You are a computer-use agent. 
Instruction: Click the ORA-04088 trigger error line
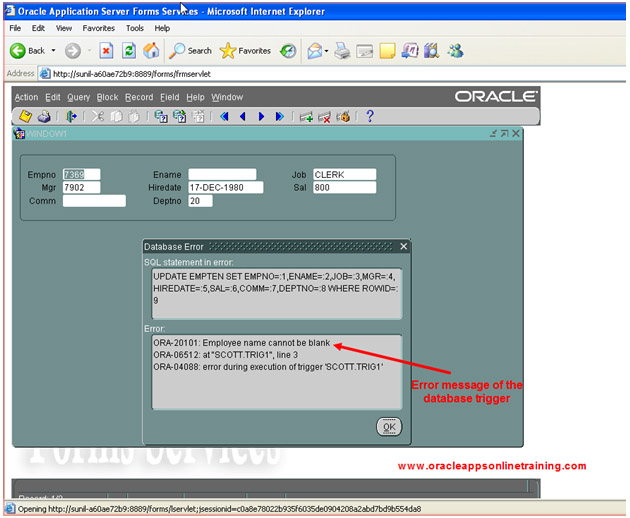[268, 367]
